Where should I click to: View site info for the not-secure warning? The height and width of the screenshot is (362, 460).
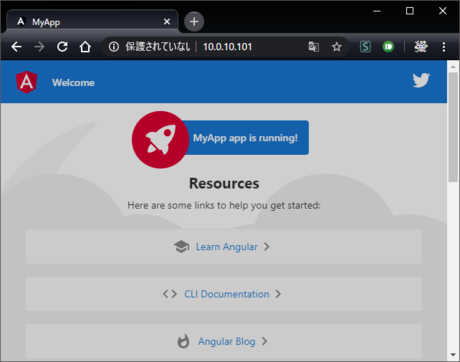click(114, 47)
